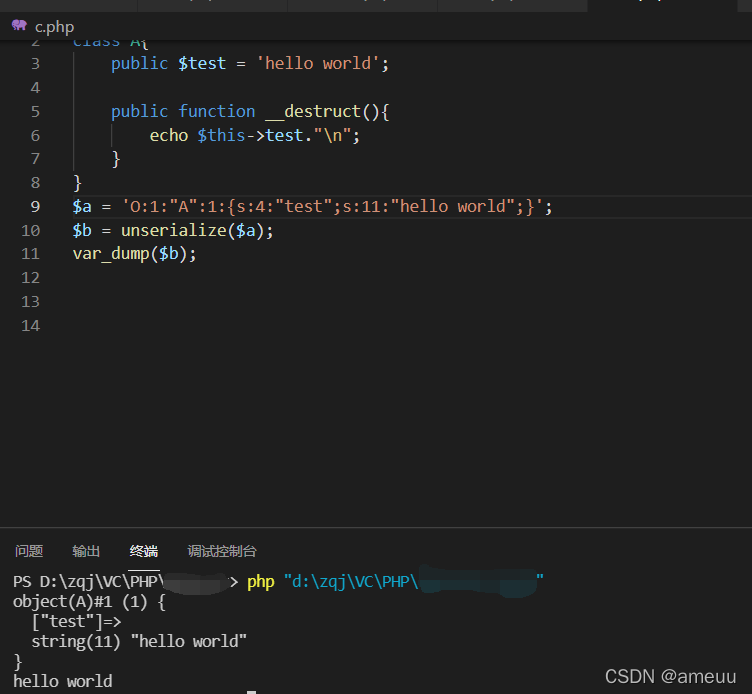
Task: Click the quoted d:\zqj\VC\PHP path in terminal
Action: tap(414, 582)
